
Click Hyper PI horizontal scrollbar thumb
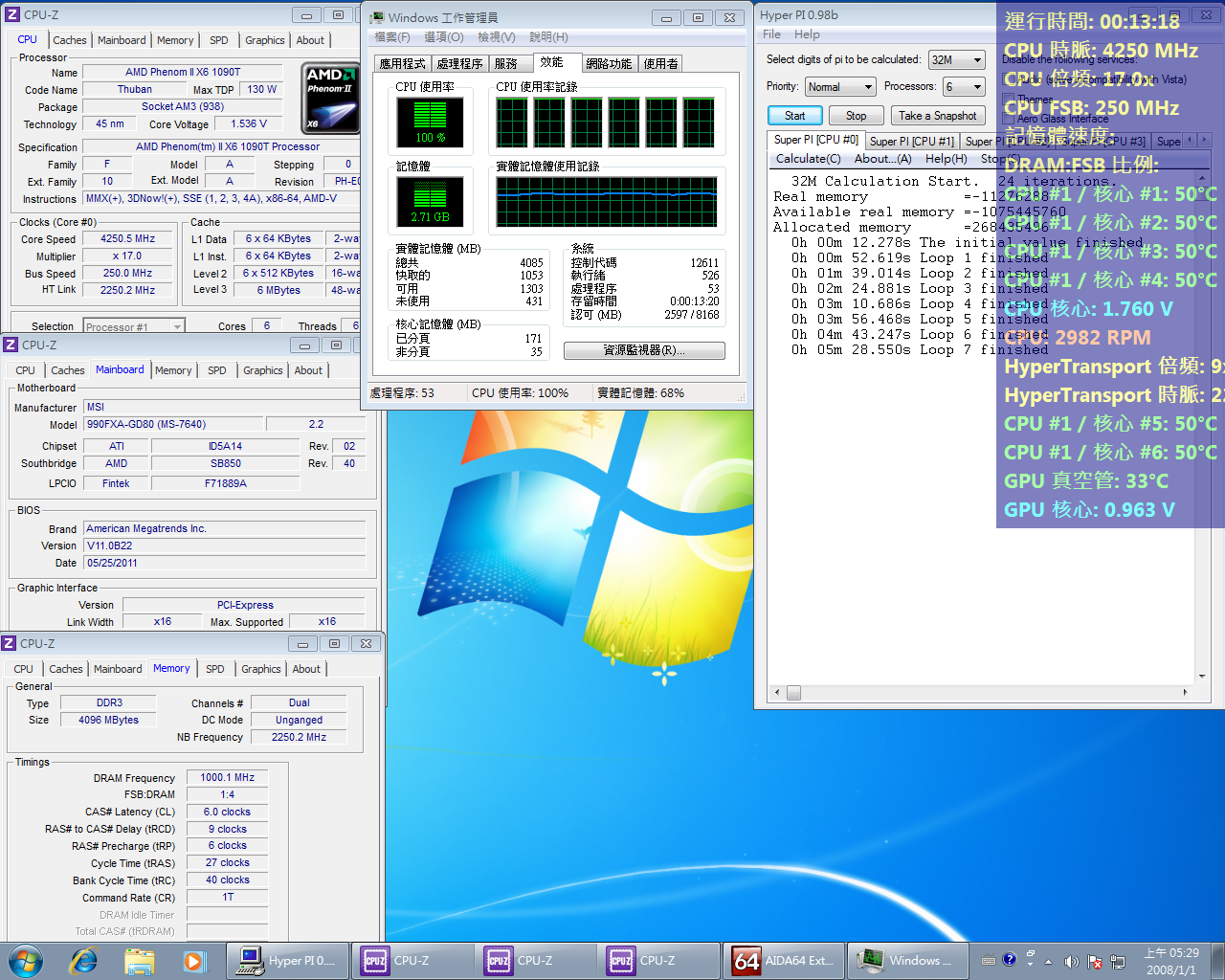tap(793, 692)
